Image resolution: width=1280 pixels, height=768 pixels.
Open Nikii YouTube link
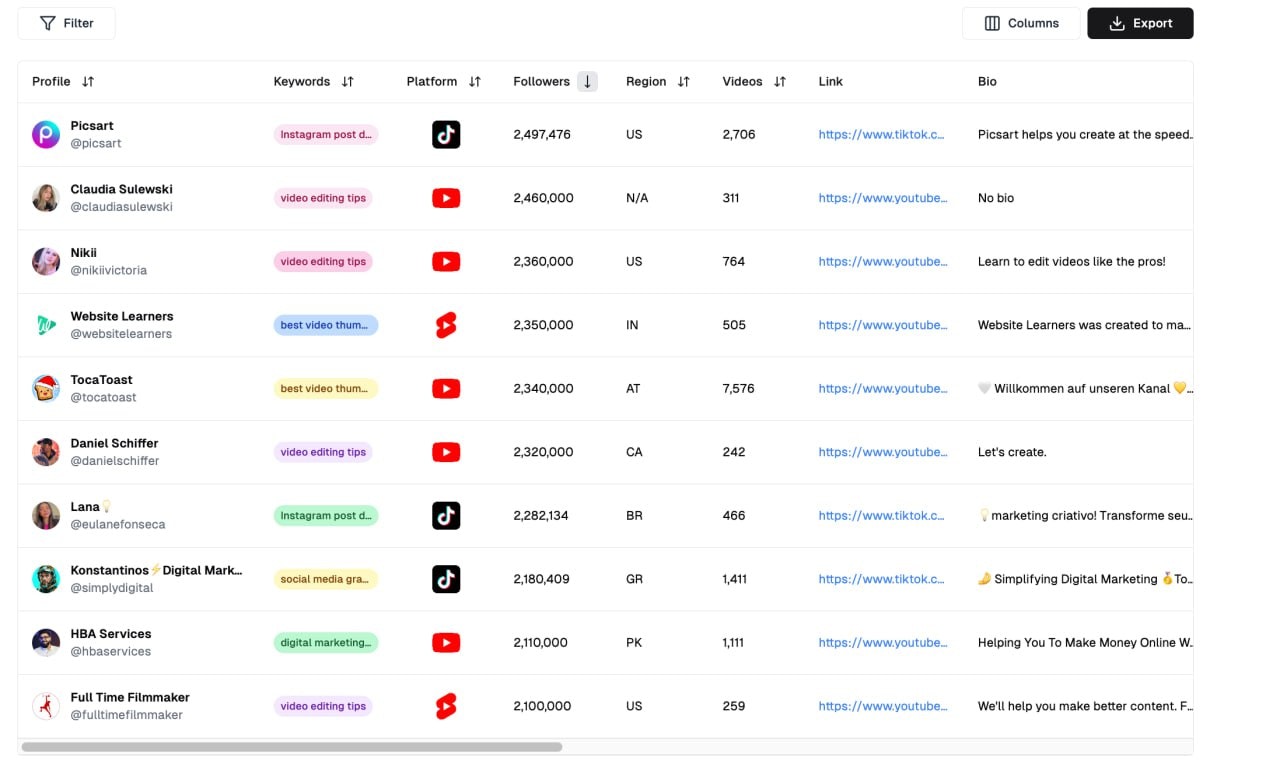tap(883, 261)
